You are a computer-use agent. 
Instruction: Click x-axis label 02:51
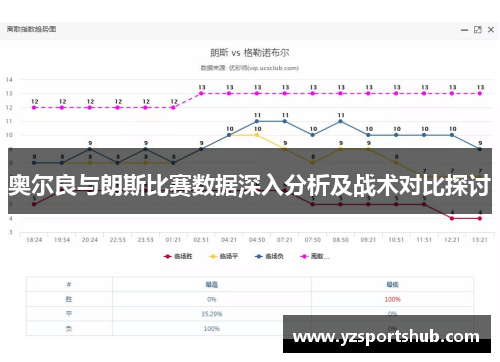pos(201,240)
